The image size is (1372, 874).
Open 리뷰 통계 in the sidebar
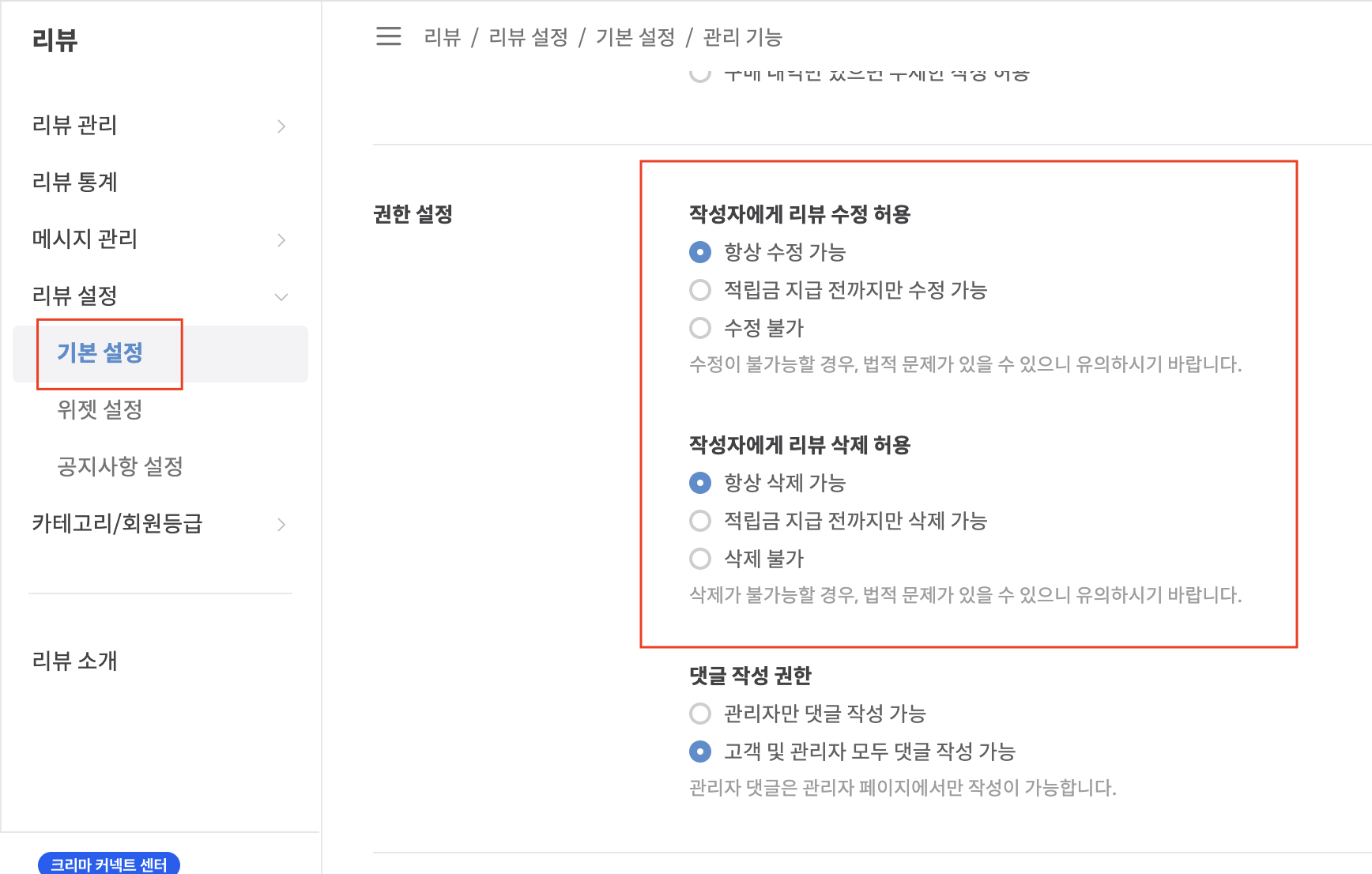point(75,183)
